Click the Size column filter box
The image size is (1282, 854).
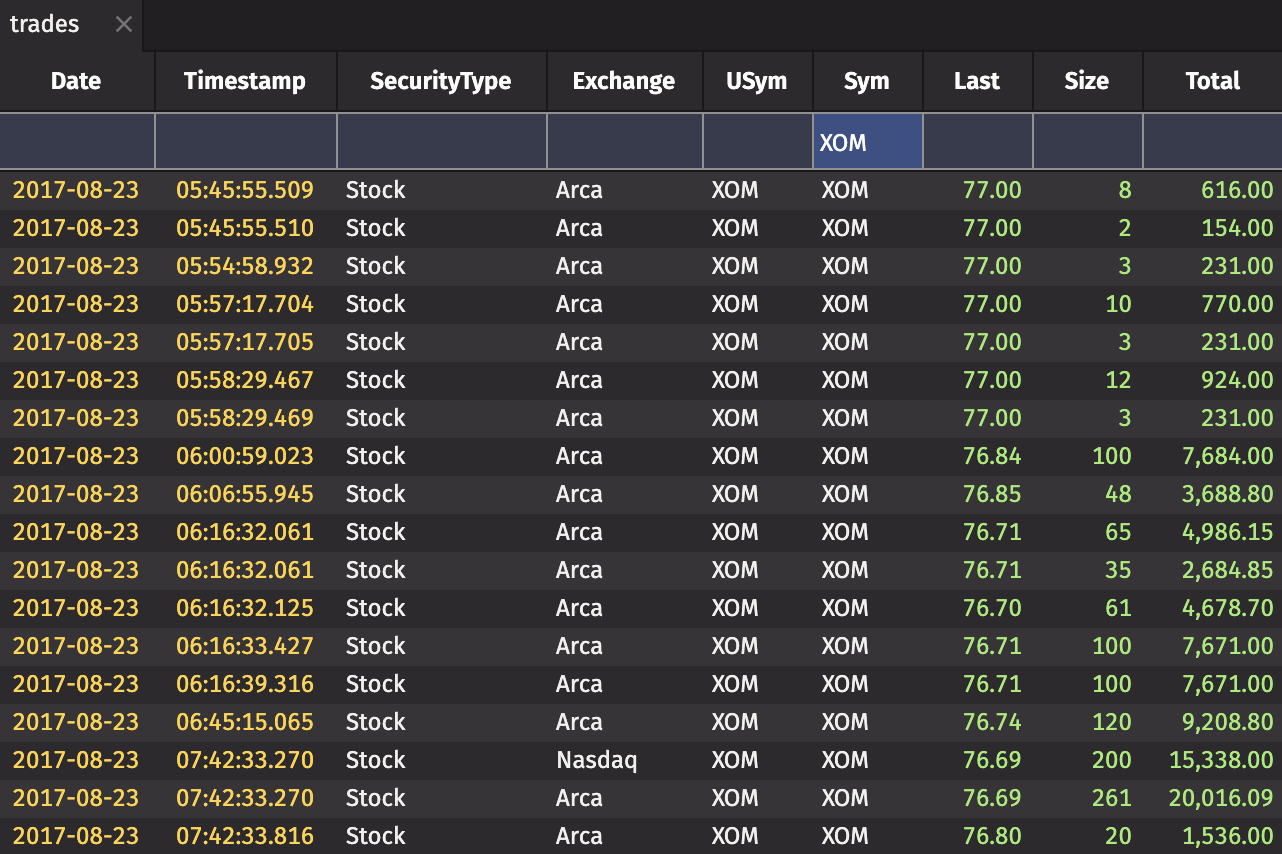pos(1087,142)
